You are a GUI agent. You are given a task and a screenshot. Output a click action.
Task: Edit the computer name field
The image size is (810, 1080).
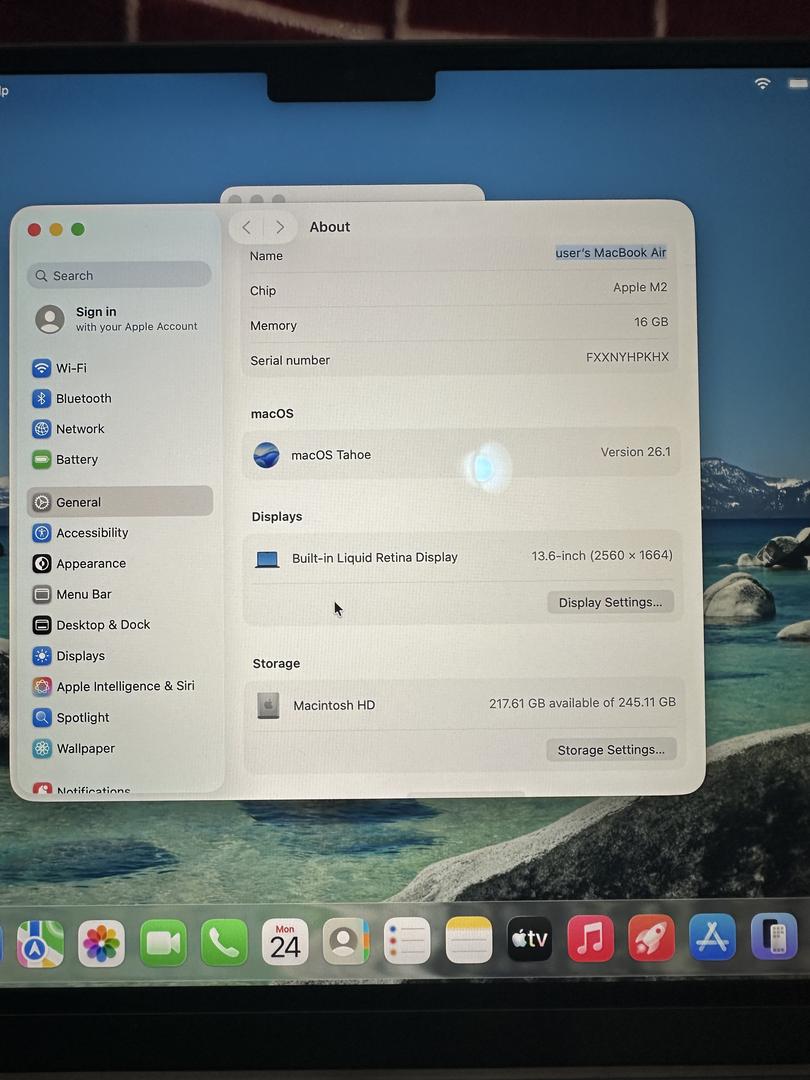tap(610, 253)
